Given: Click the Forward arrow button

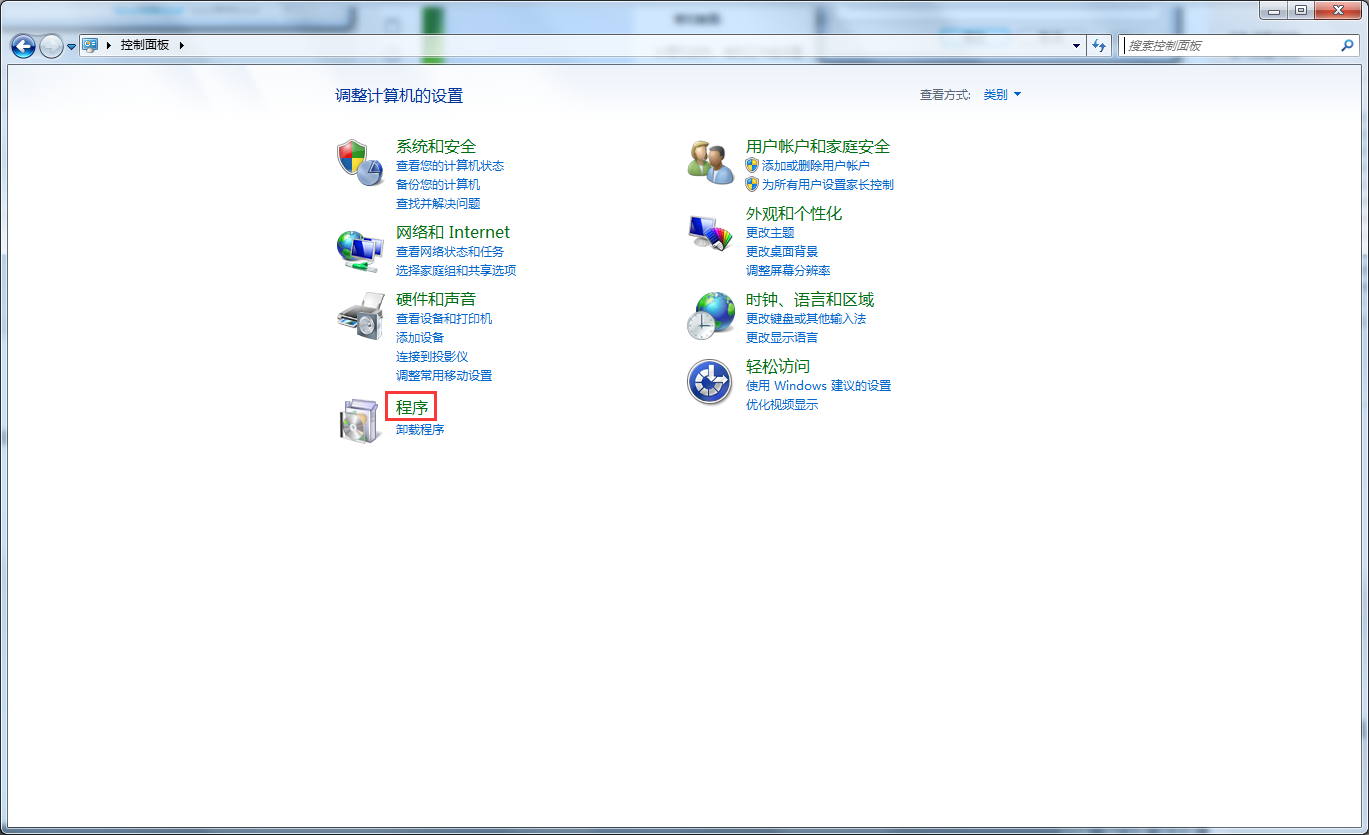Looking at the screenshot, I should (x=51, y=46).
